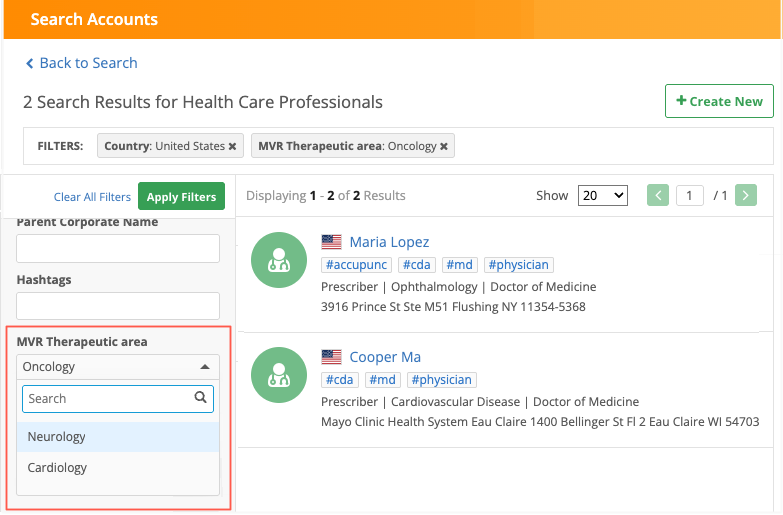Select Neurology from the therapeutic area list
The width and height of the screenshot is (783, 515).
[57, 437]
